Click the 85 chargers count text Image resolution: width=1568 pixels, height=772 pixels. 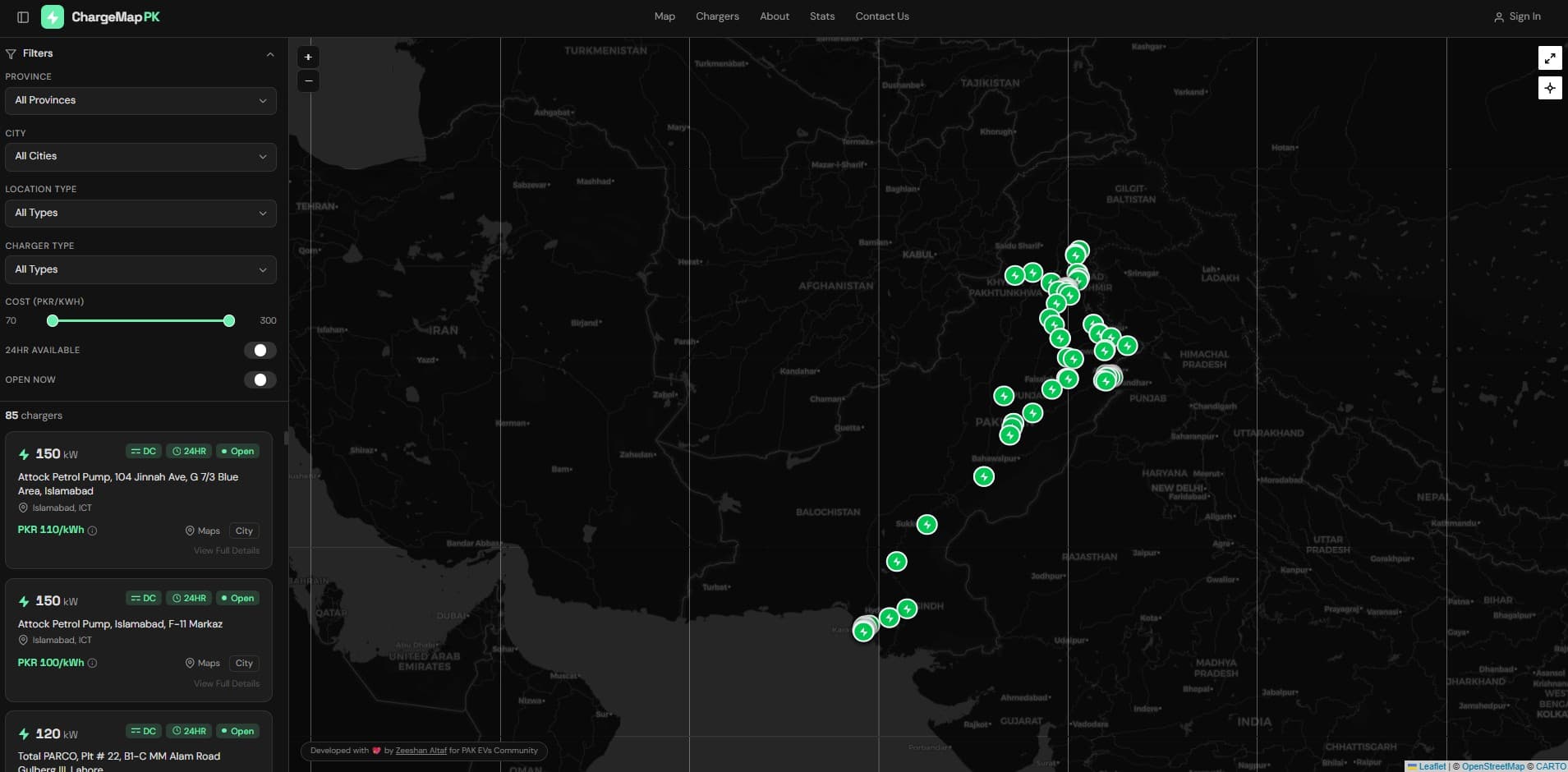(34, 416)
